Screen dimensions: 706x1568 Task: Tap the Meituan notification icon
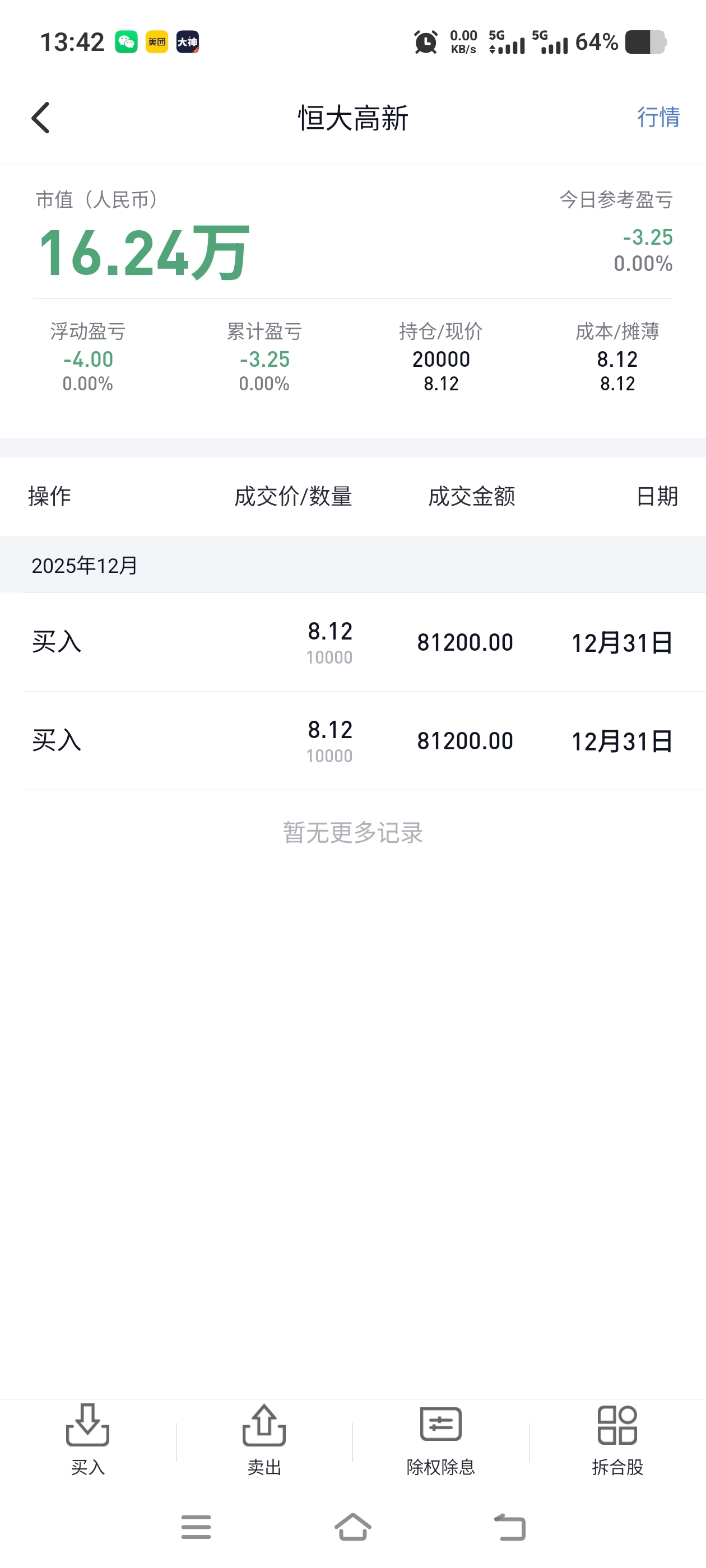click(x=156, y=42)
